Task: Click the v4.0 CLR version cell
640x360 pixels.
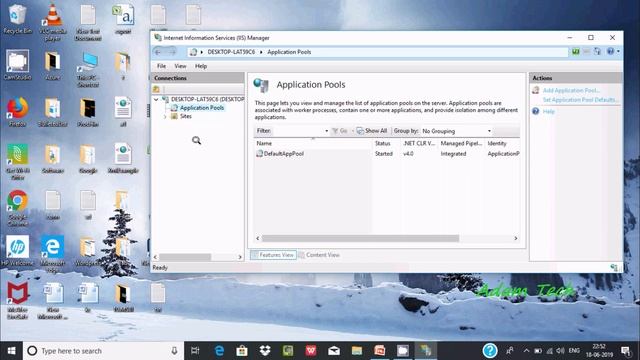Action: [x=408, y=154]
